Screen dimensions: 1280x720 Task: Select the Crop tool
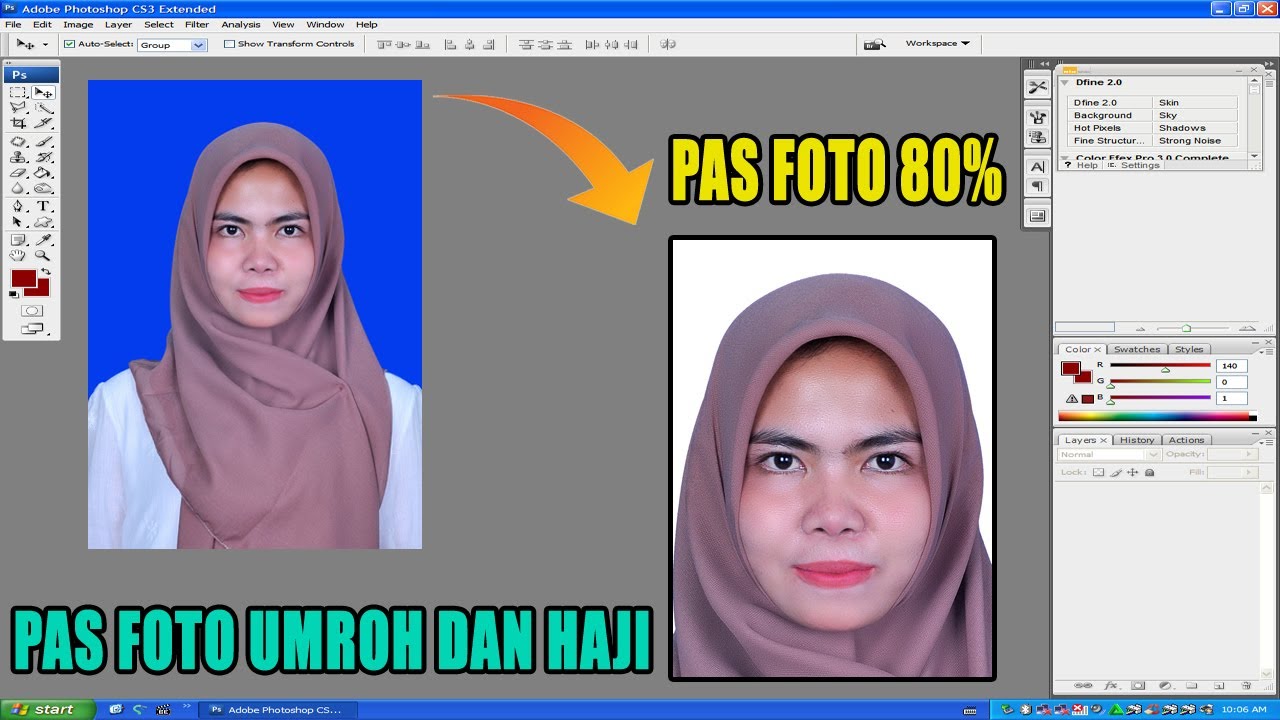(18, 122)
